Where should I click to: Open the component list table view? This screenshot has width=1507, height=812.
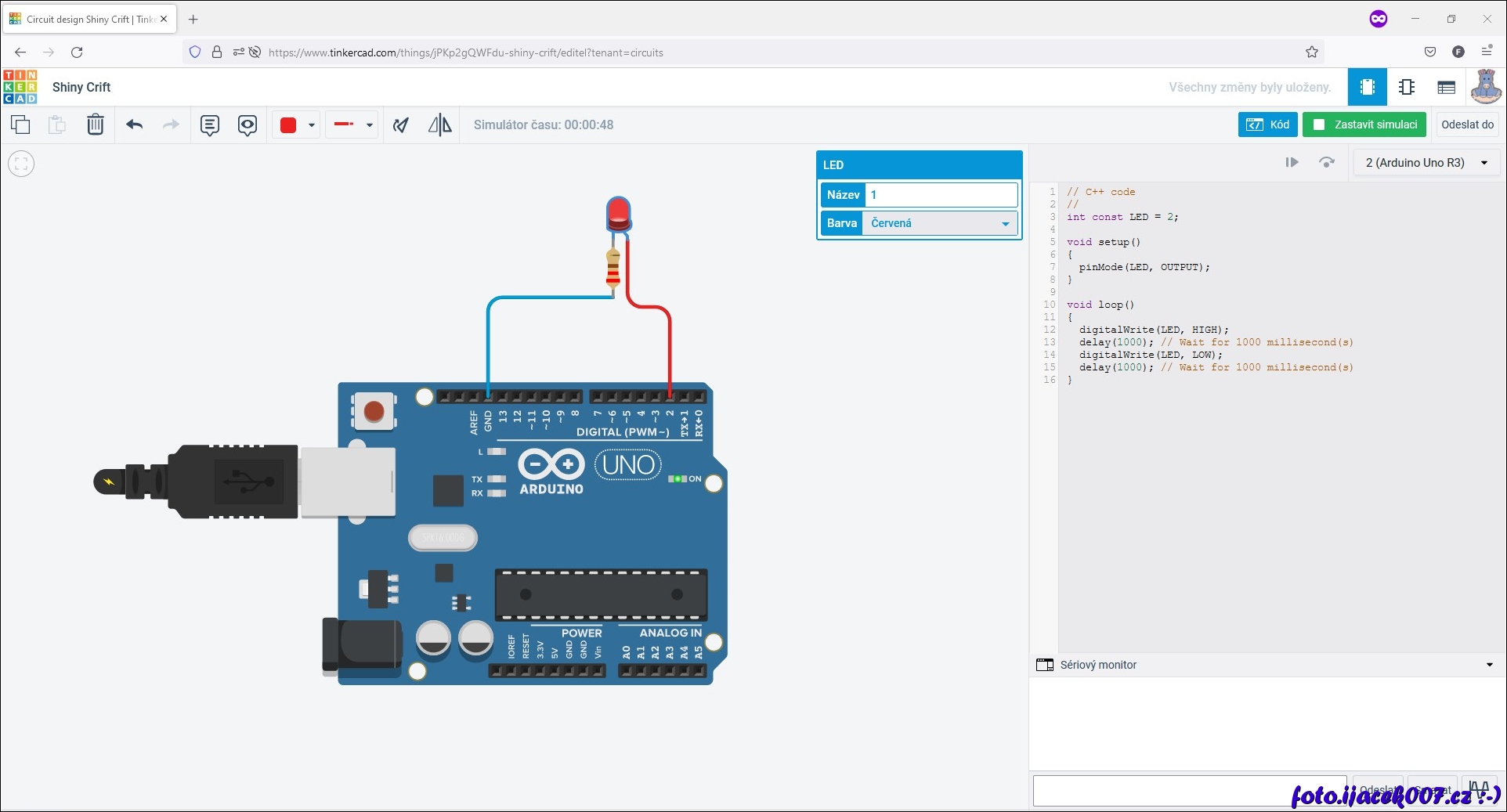1446,87
